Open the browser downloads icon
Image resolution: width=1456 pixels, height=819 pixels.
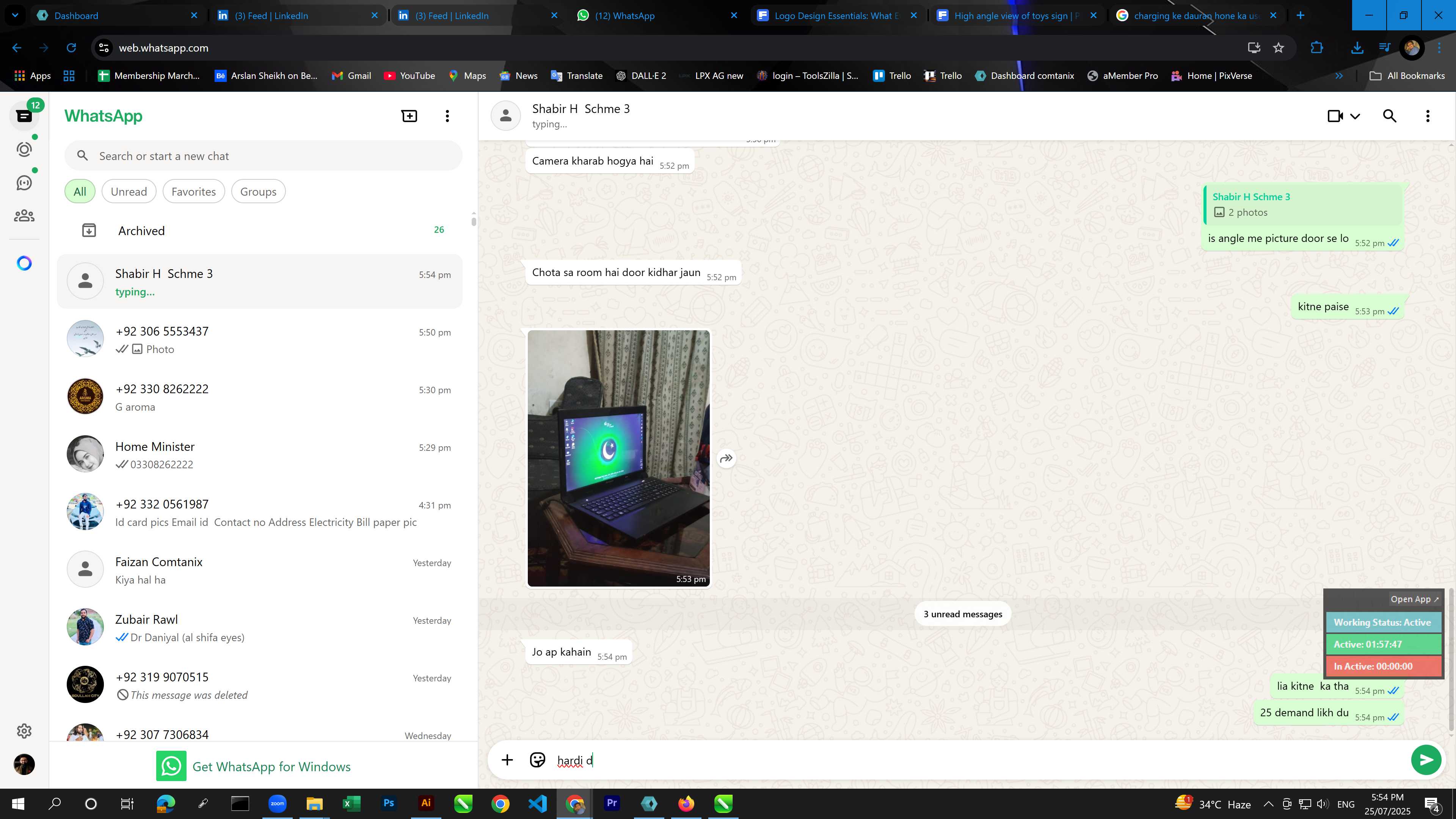(x=1357, y=48)
